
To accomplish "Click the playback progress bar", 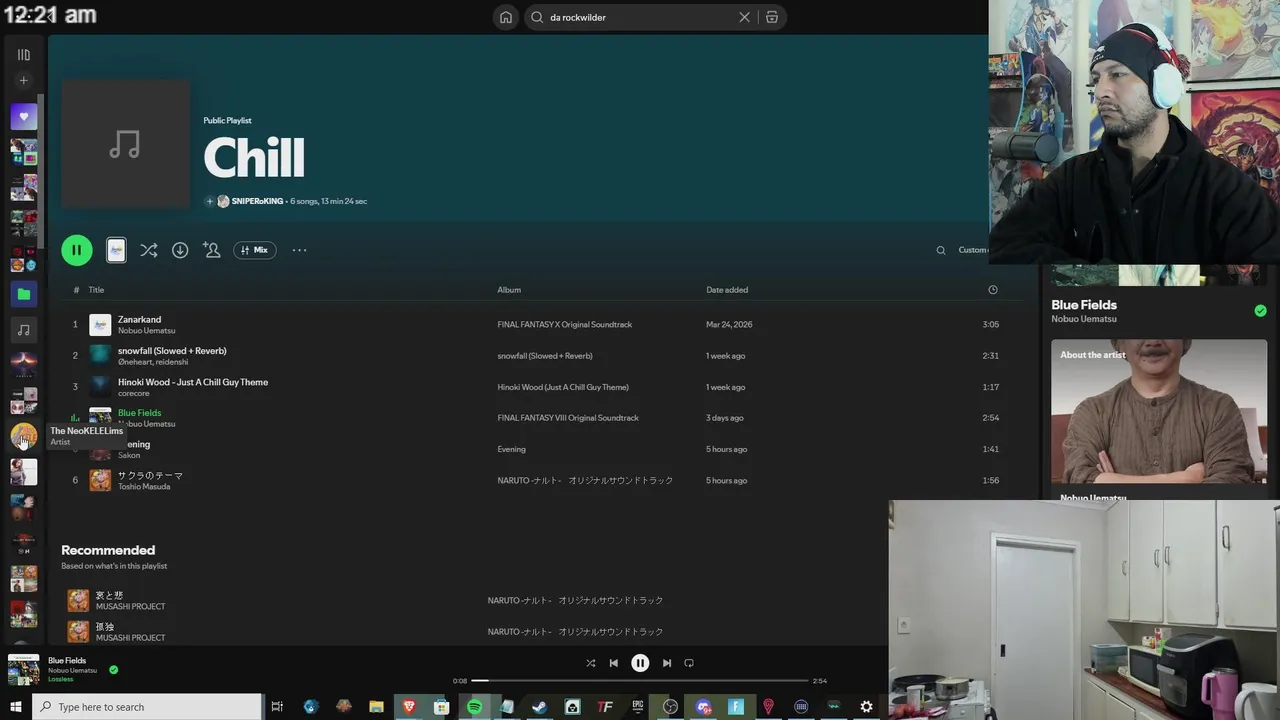I will (x=640, y=681).
